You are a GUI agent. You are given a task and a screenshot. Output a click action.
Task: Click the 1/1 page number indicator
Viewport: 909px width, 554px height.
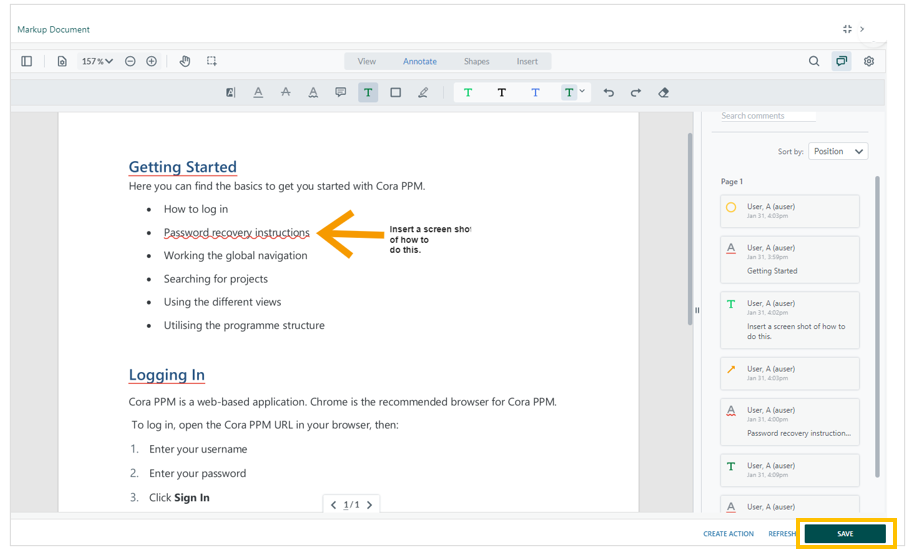coord(351,505)
